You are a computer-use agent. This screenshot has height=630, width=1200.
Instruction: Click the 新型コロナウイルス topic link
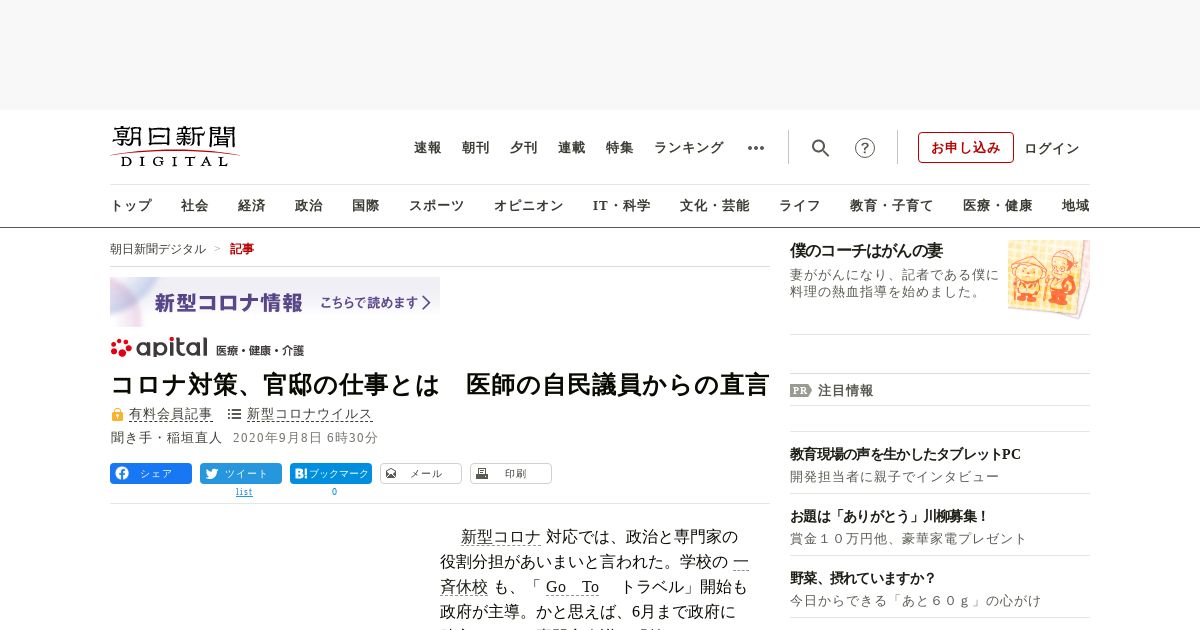[x=310, y=414]
